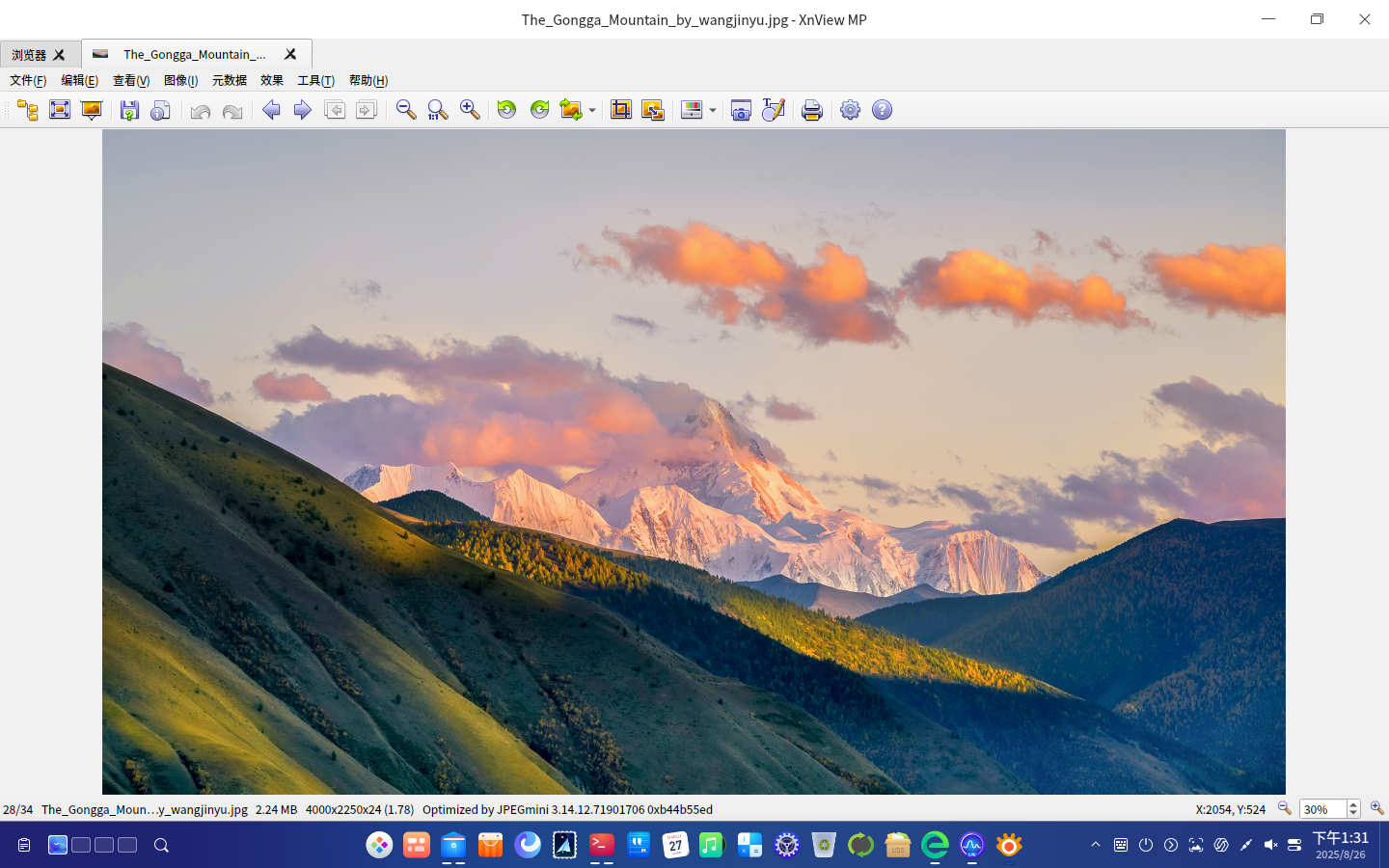
Task: Expand hidden system tray icons arrow
Action: coord(1096,845)
